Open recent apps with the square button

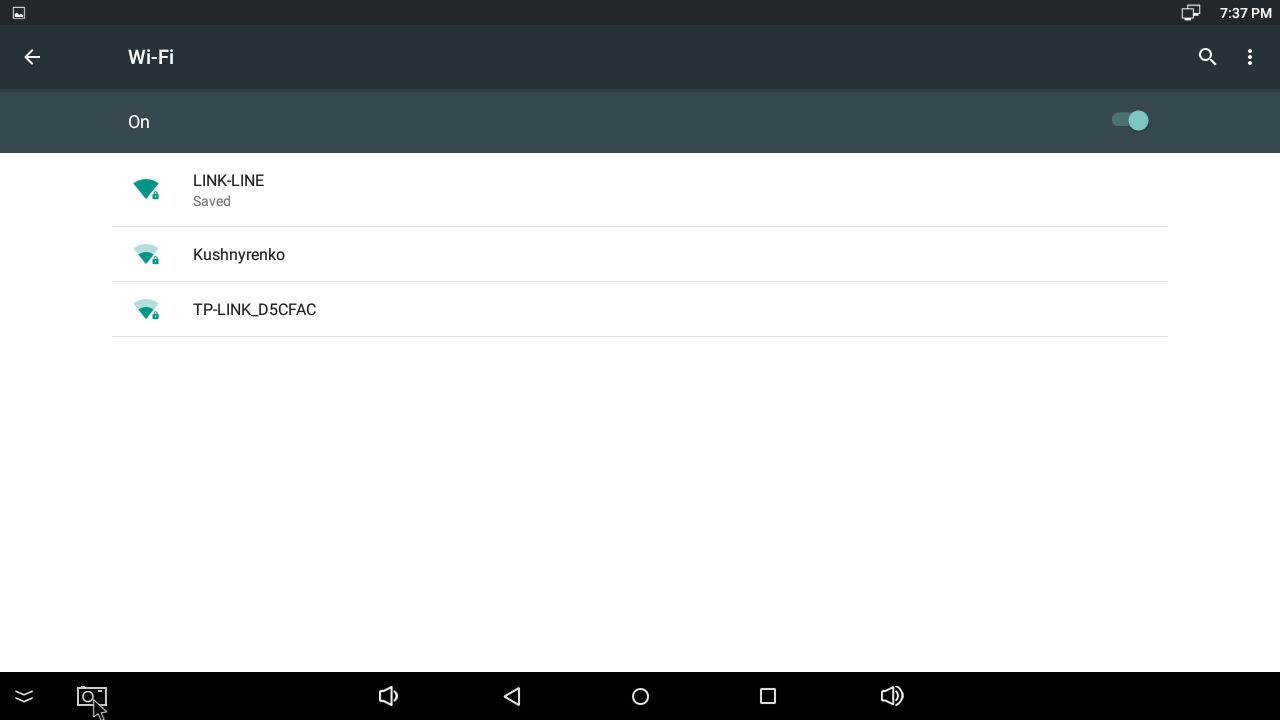(768, 696)
